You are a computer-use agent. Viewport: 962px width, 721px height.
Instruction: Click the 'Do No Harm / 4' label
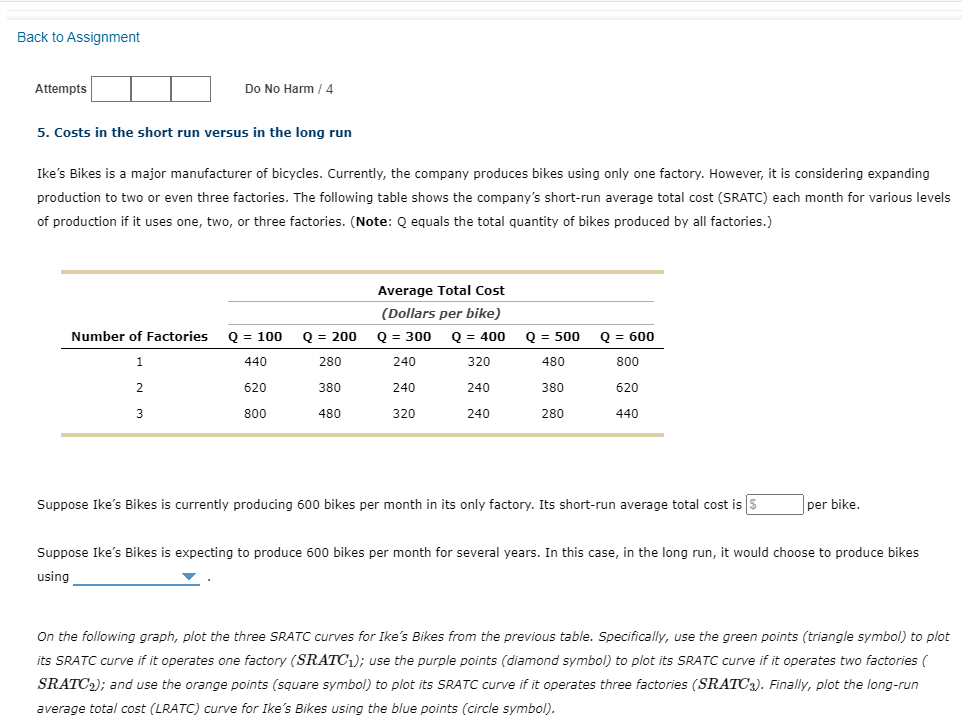pos(289,89)
